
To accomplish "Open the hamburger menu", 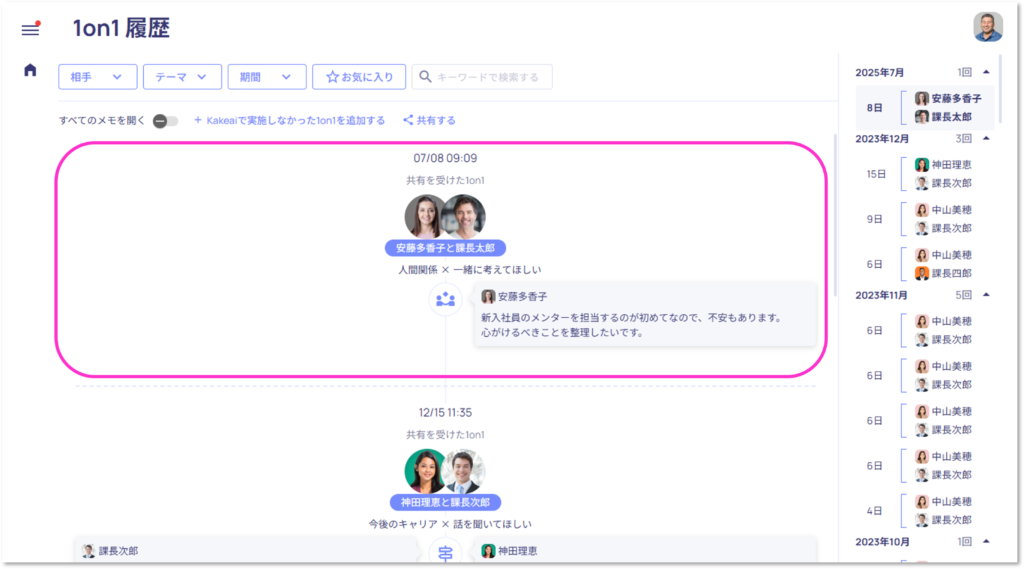I will point(30,29).
